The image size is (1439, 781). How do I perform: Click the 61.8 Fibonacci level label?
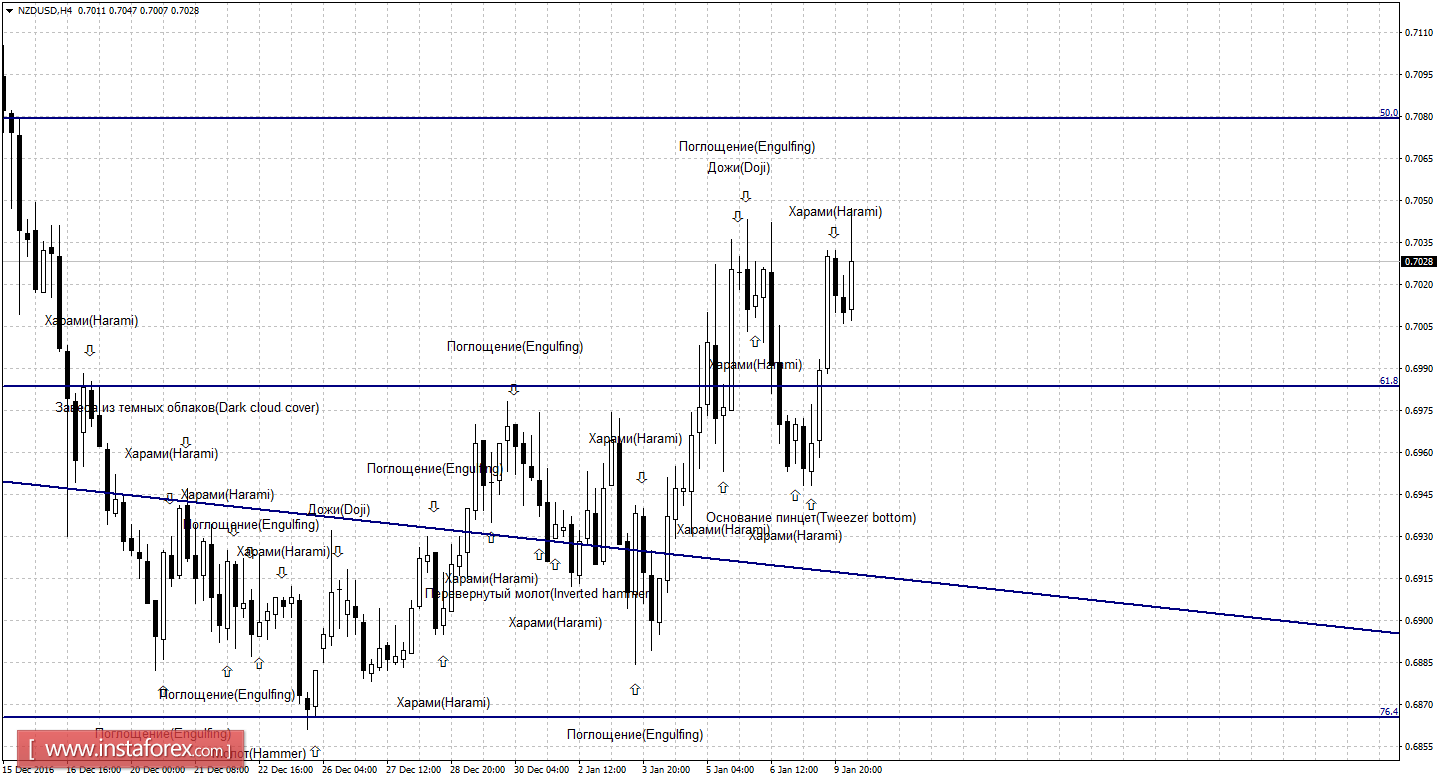click(x=1390, y=381)
